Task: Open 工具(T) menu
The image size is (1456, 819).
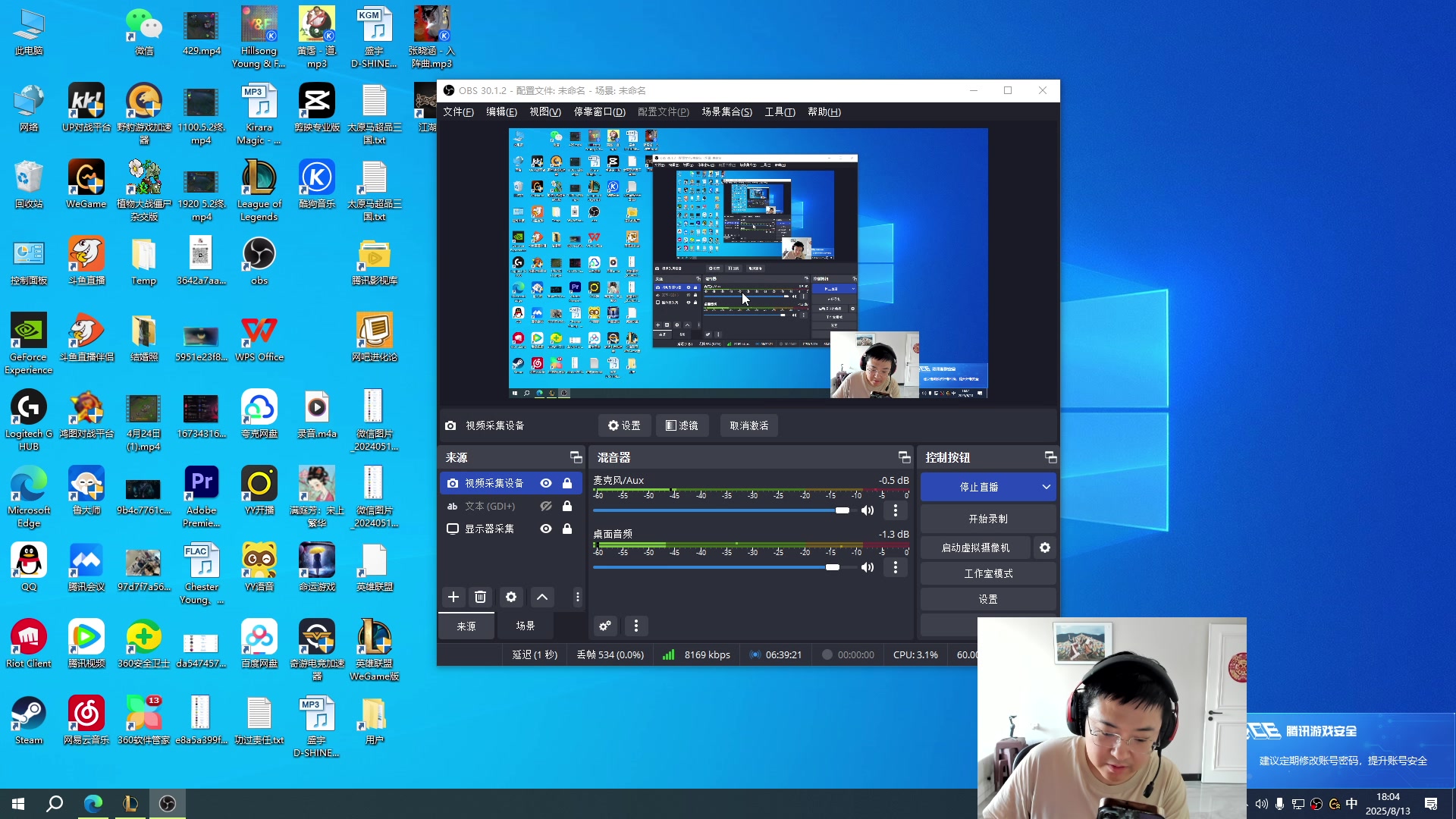Action: click(x=780, y=111)
